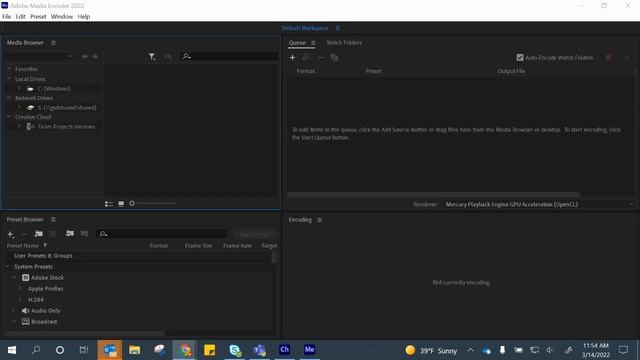Click Import Presets icon
Screen dimensions: 640x360
(70, 233)
